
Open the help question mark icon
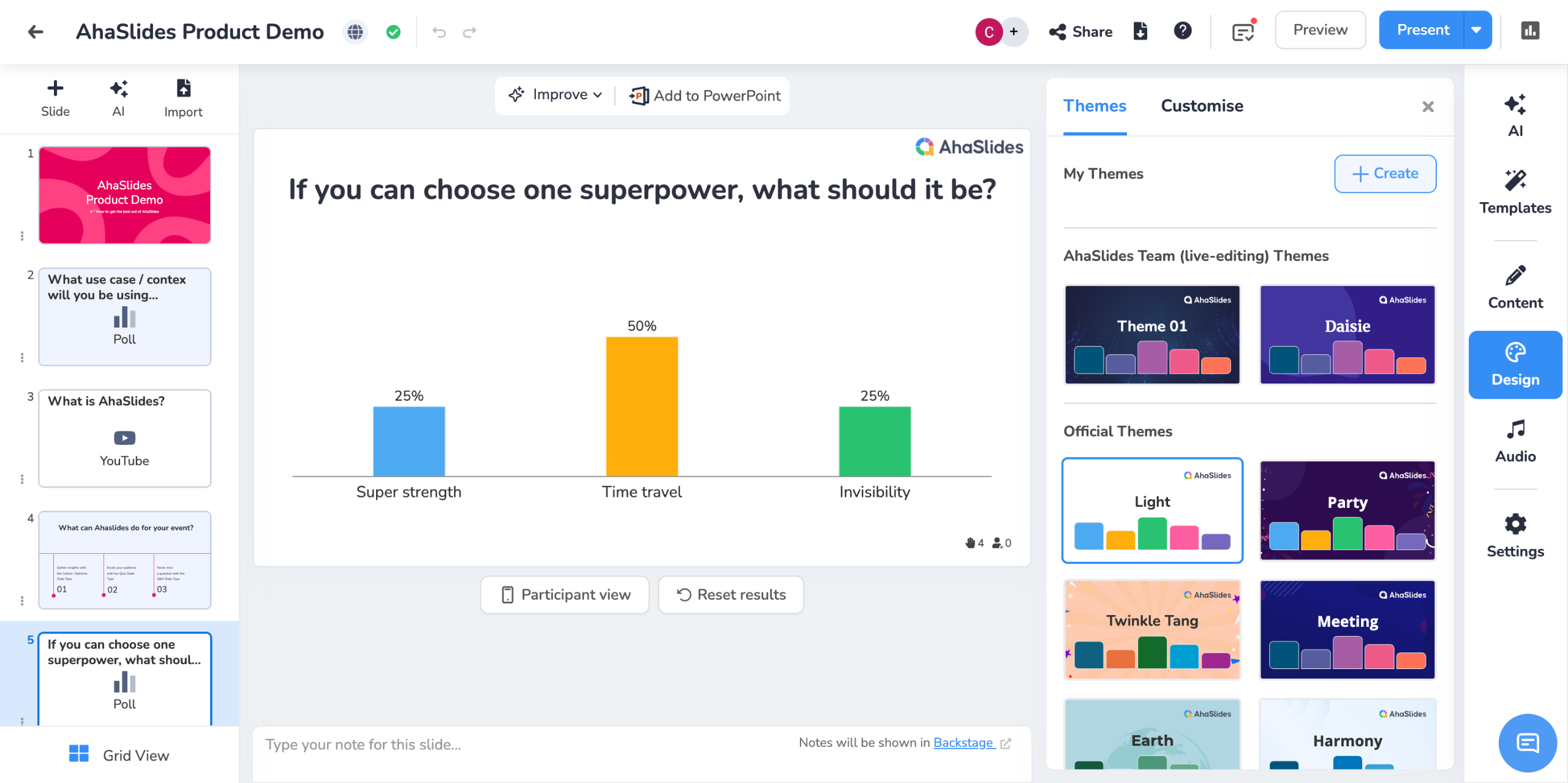(x=1183, y=31)
